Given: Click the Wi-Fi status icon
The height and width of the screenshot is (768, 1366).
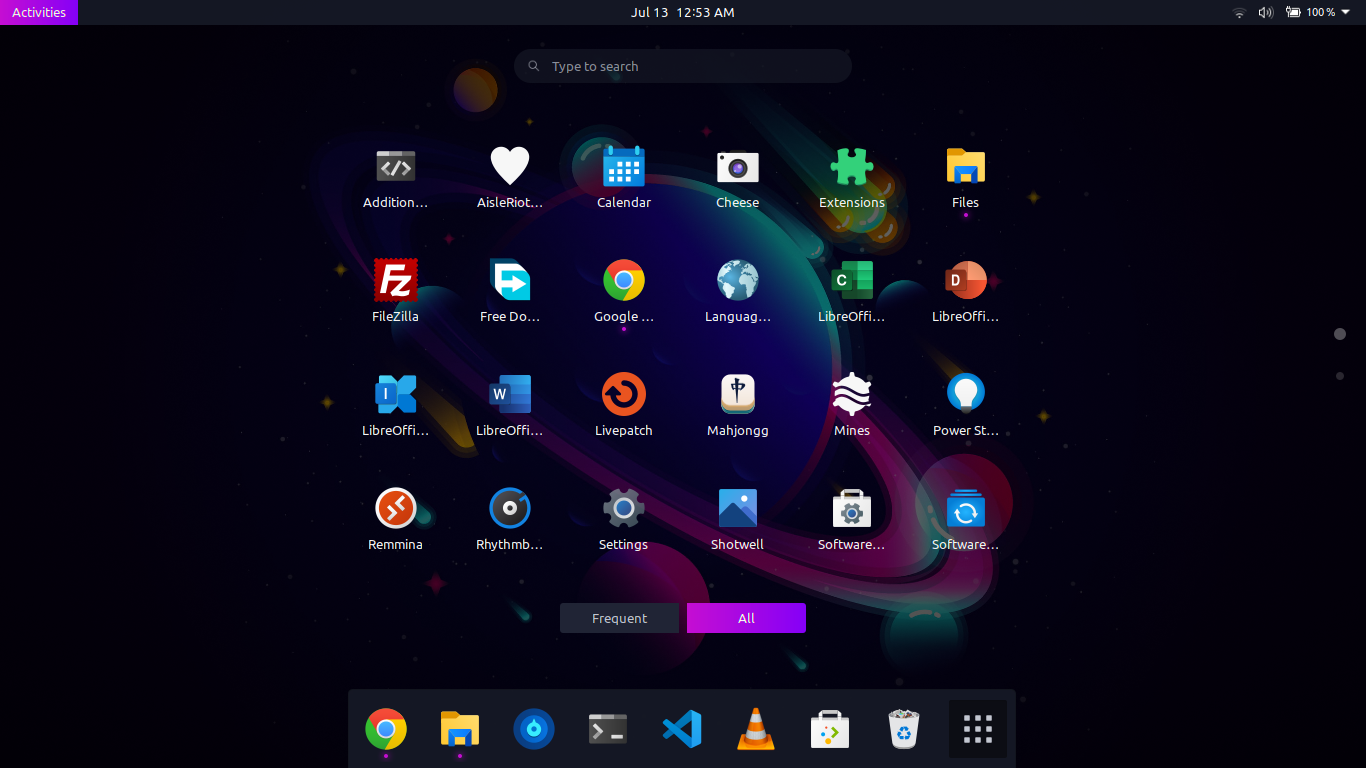Looking at the screenshot, I should (1240, 12).
